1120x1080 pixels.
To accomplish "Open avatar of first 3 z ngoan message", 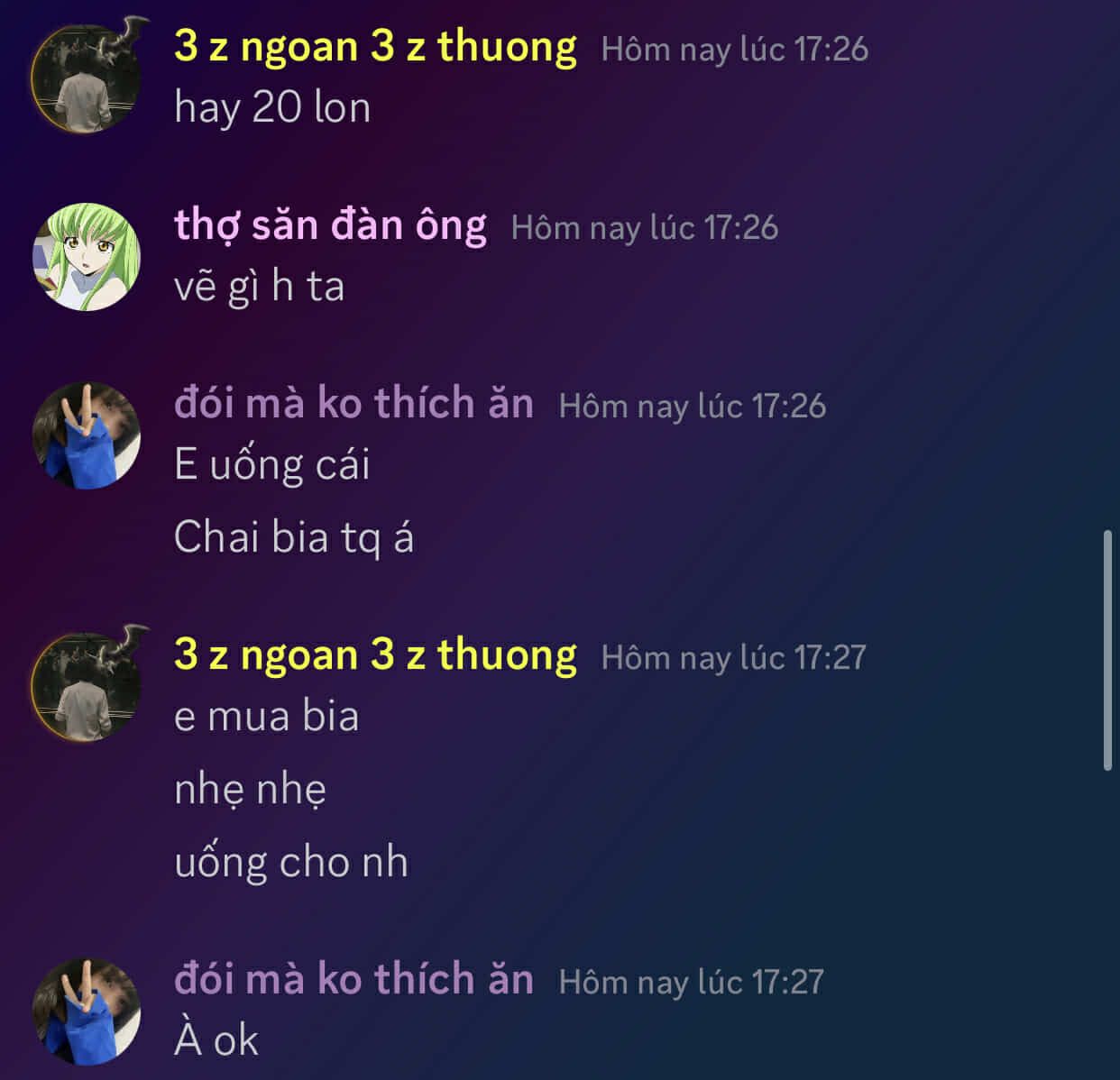I will pyautogui.click(x=87, y=78).
